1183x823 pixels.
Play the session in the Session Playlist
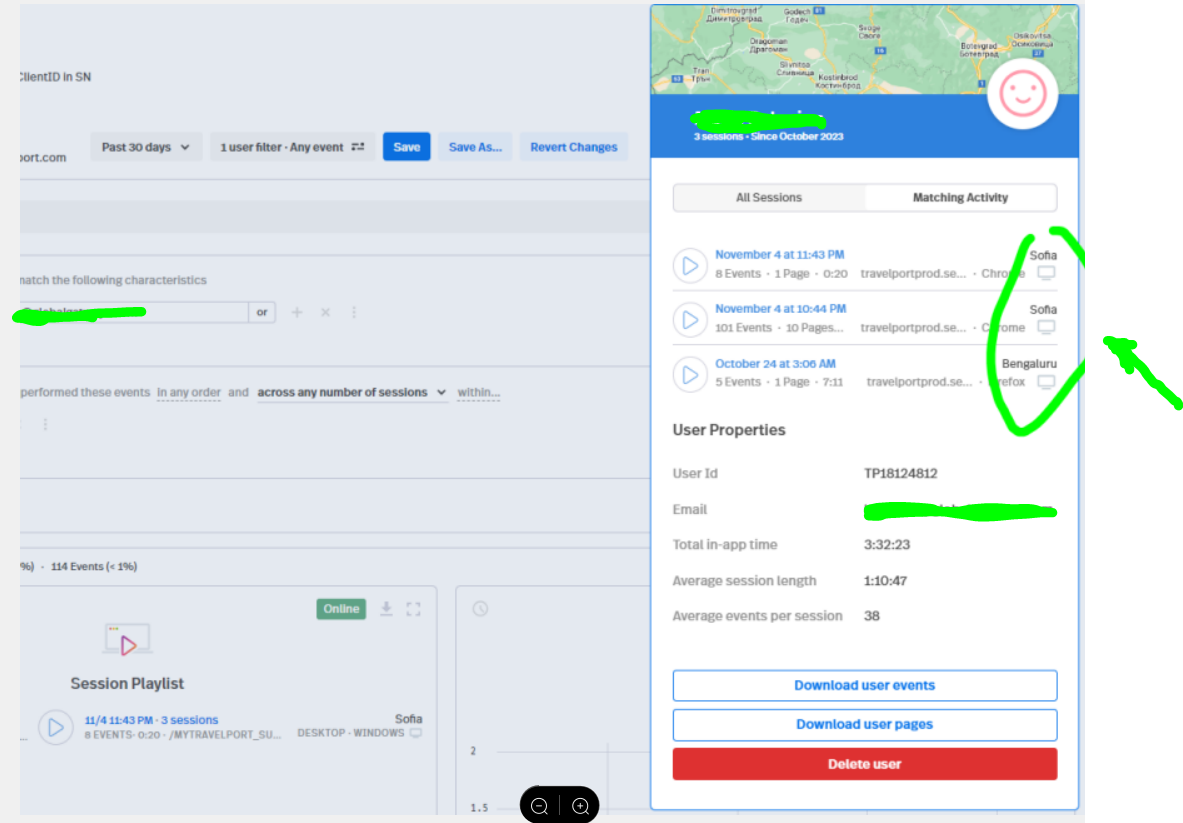point(55,727)
